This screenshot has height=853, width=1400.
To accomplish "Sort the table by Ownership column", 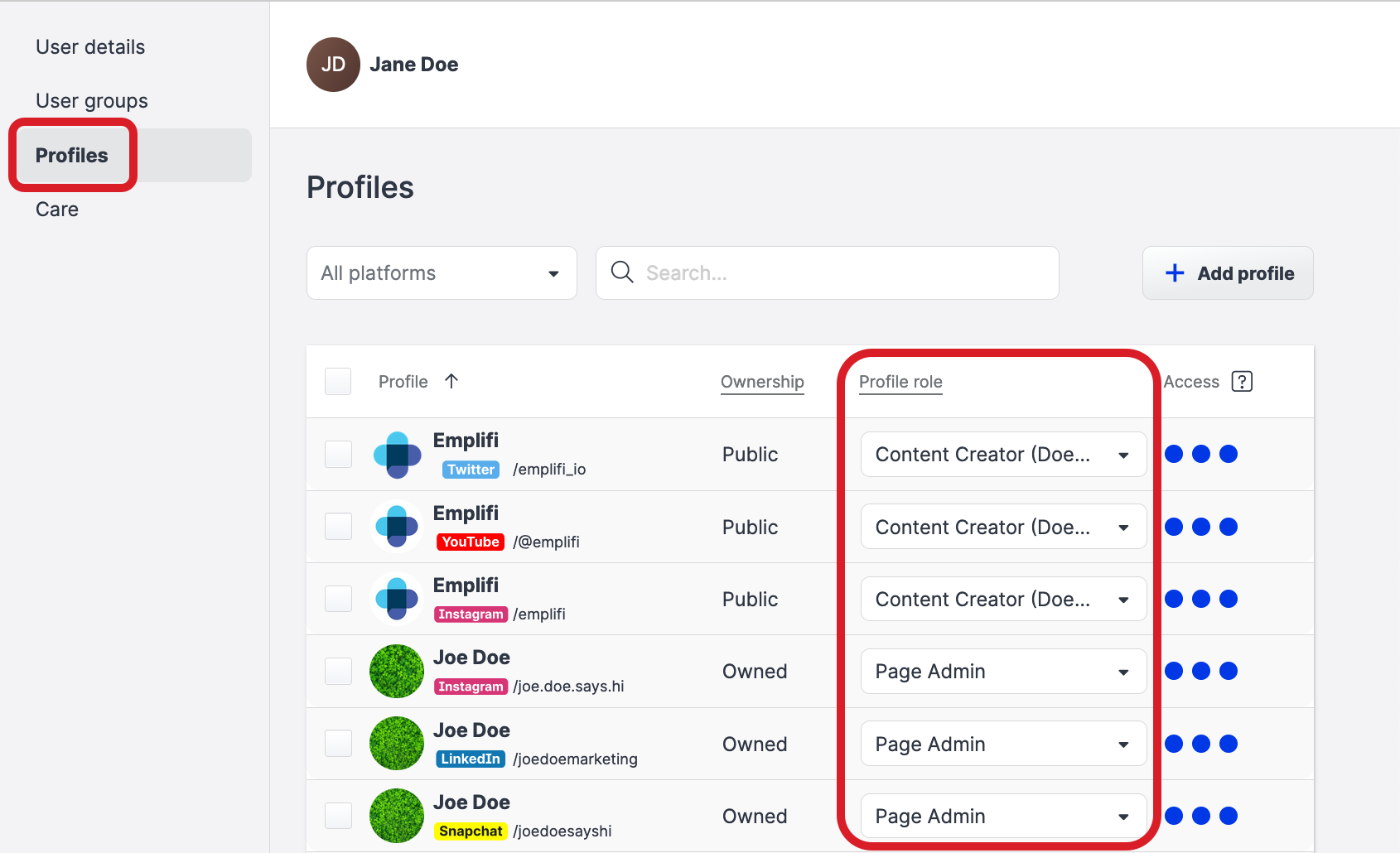I will tap(761, 382).
